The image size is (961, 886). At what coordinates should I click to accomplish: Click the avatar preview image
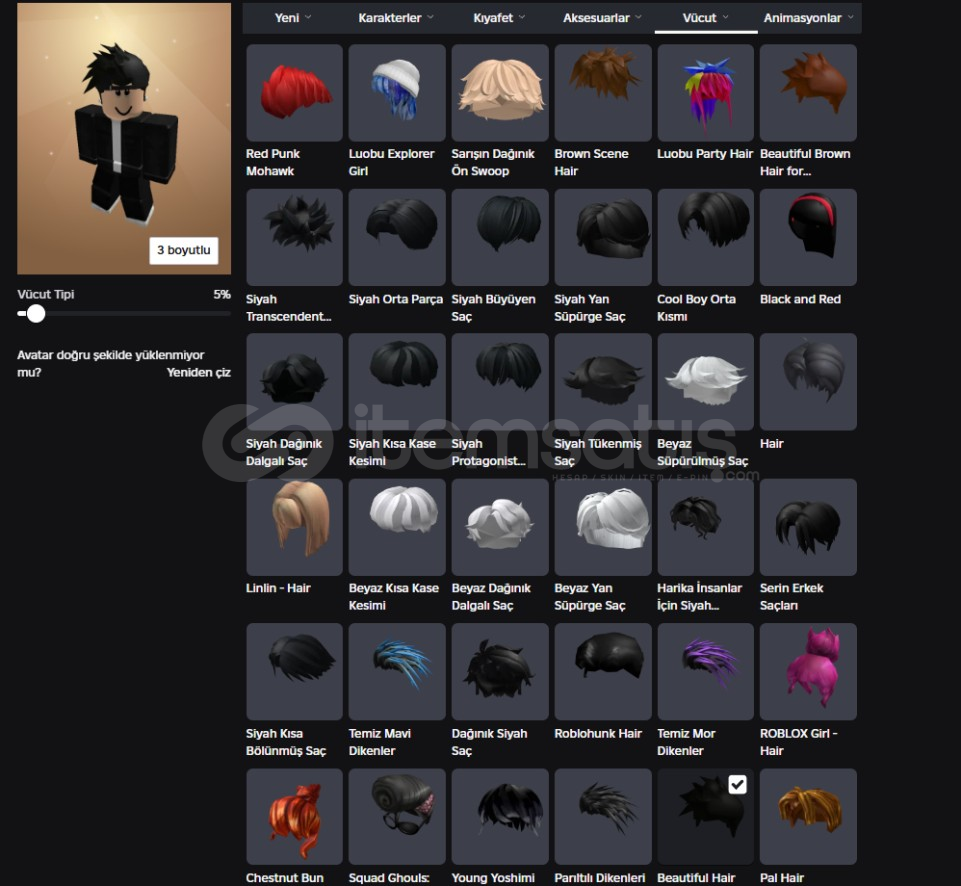point(124,138)
